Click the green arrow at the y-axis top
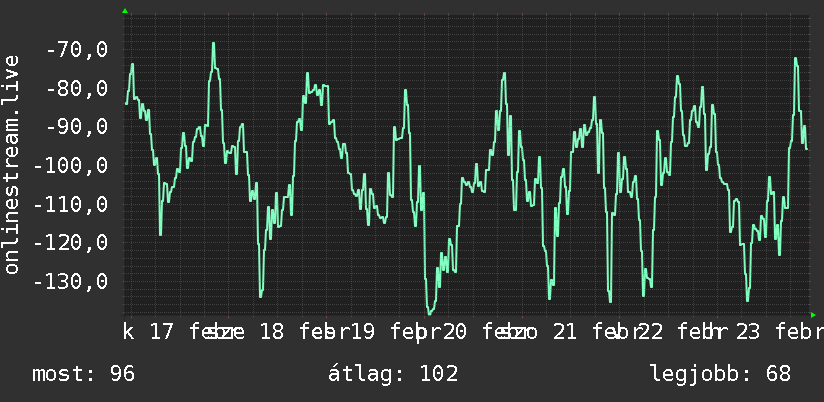This screenshot has width=824, height=402. [x=125, y=11]
